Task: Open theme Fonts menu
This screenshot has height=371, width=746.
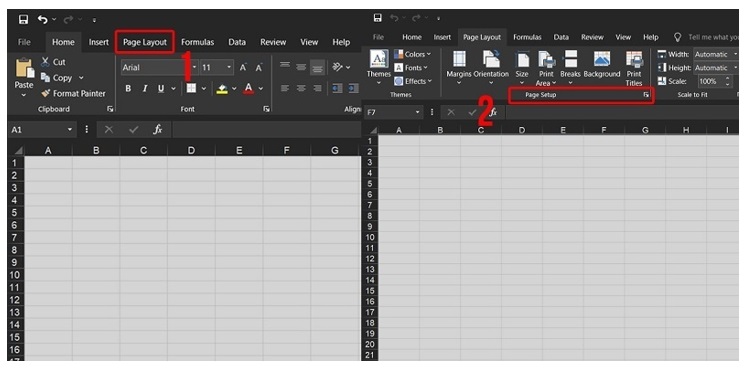Action: coord(411,68)
